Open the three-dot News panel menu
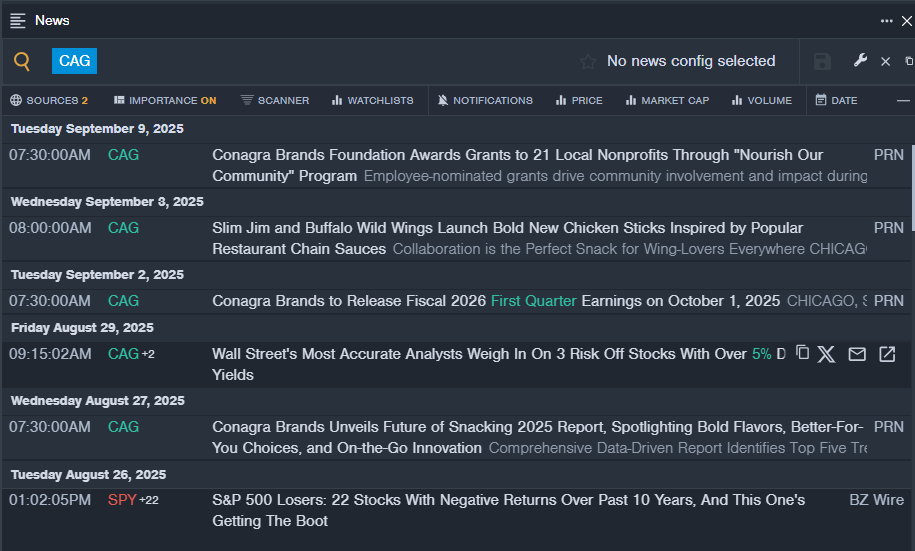The height and width of the screenshot is (551, 915). (886, 21)
